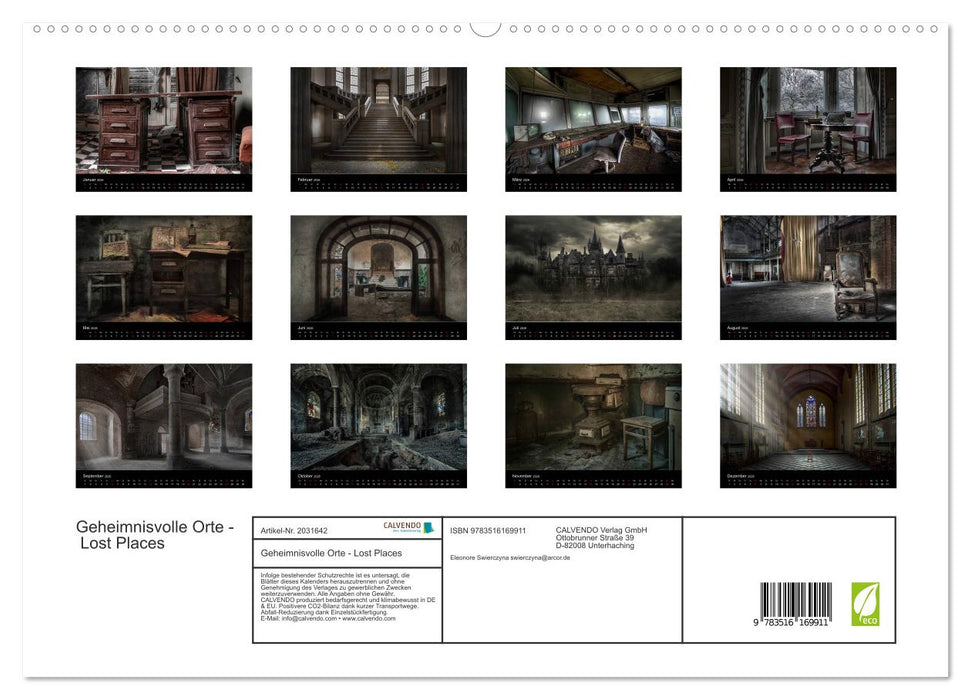Click the CALVENDO logo

pos(409,527)
